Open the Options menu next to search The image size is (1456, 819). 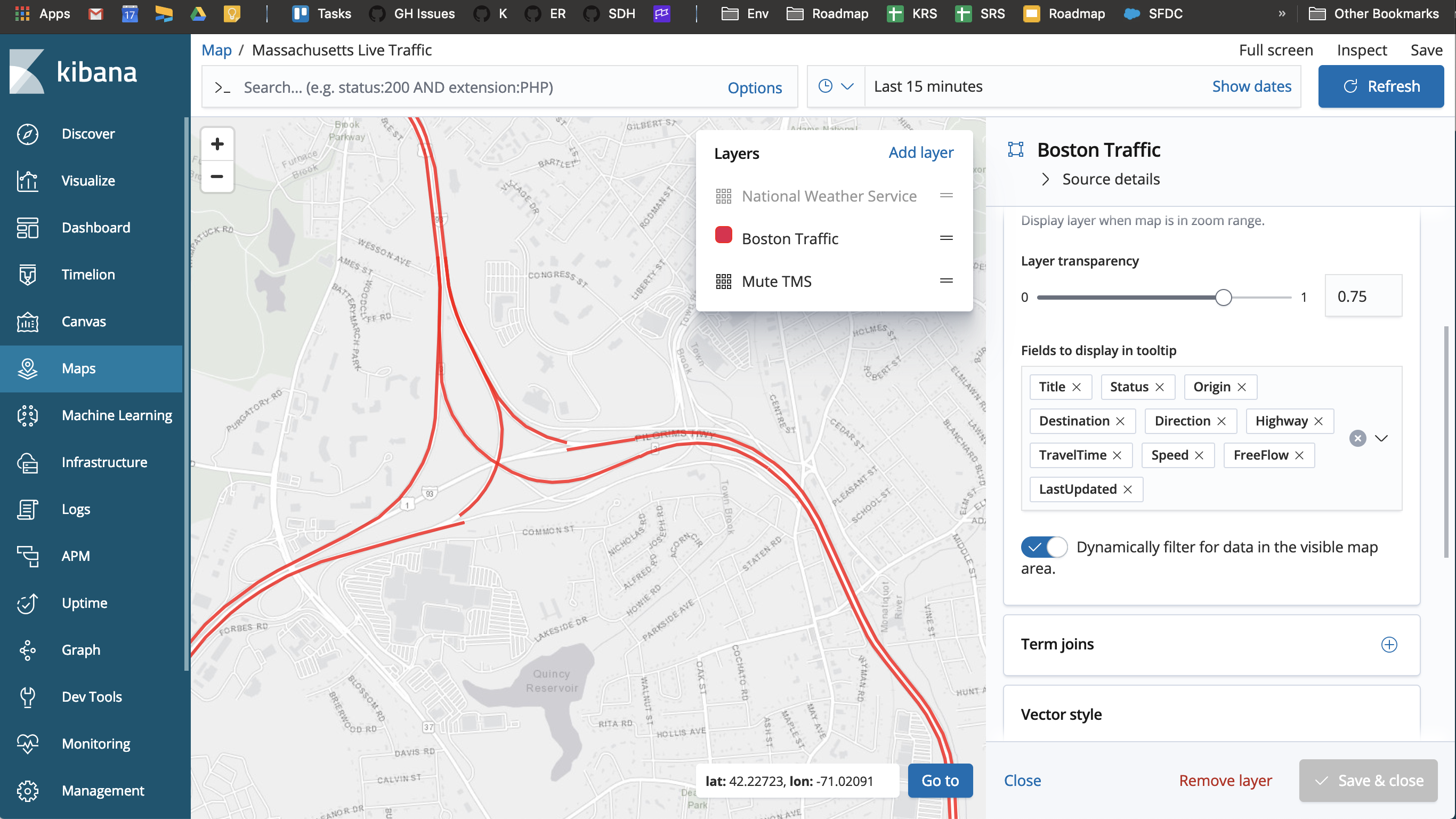point(755,87)
